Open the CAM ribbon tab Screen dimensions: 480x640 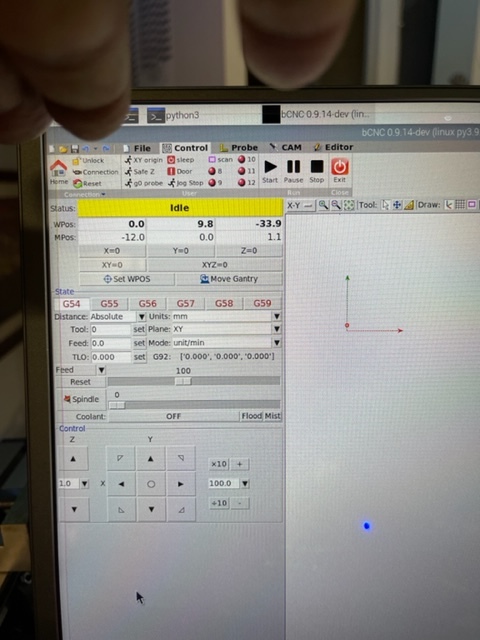click(x=285, y=147)
